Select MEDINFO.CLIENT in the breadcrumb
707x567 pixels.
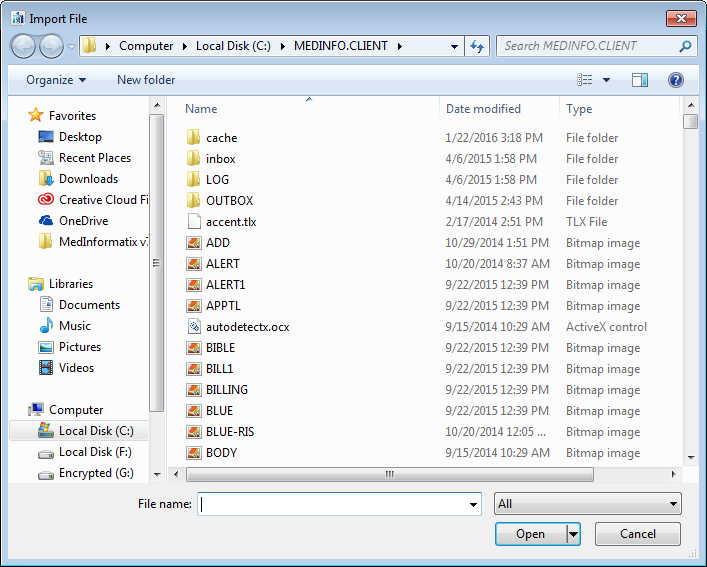click(x=341, y=46)
